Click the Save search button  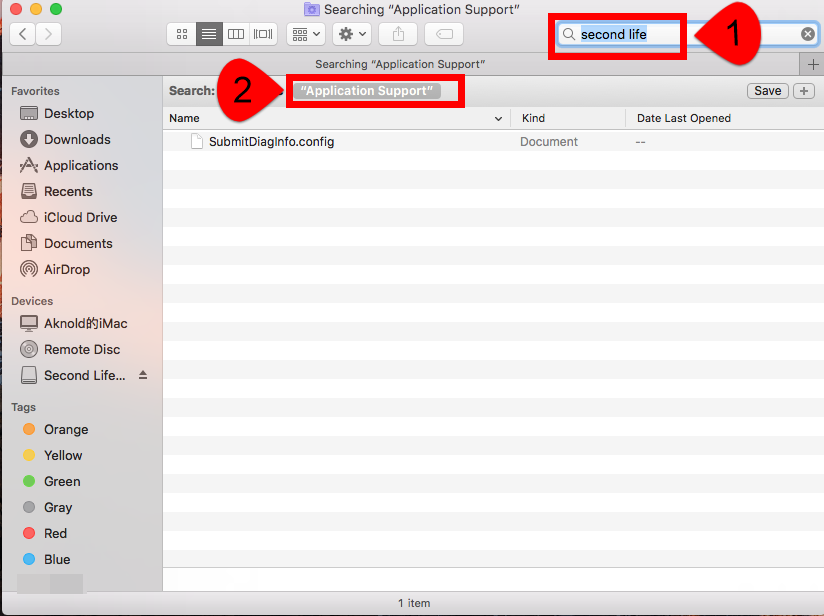click(767, 91)
